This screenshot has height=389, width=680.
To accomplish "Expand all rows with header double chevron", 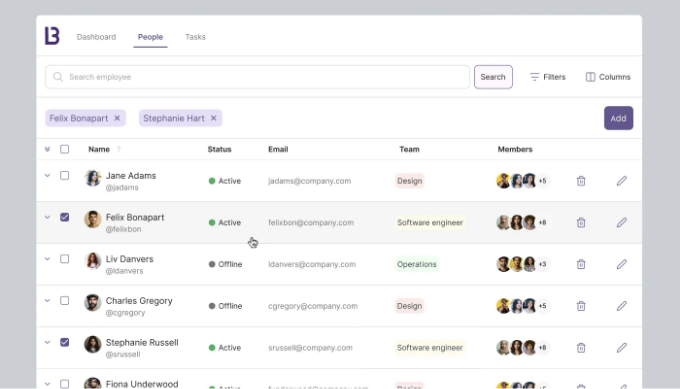I will [x=47, y=149].
